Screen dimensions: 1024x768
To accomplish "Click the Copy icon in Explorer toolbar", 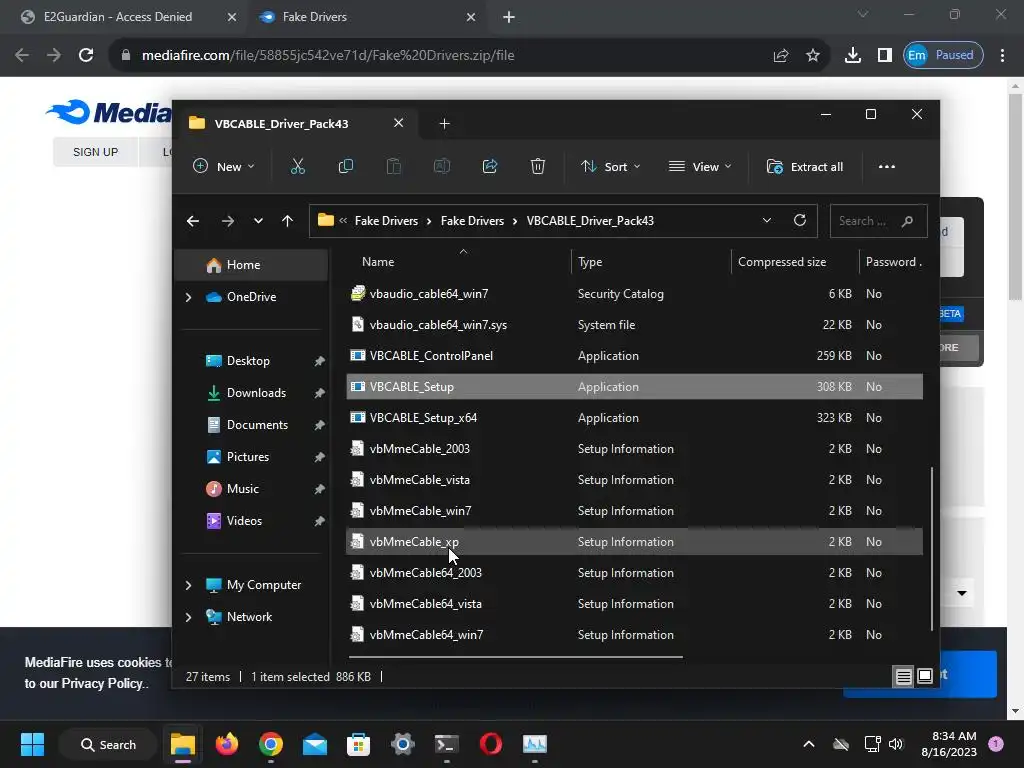I will click(345, 167).
